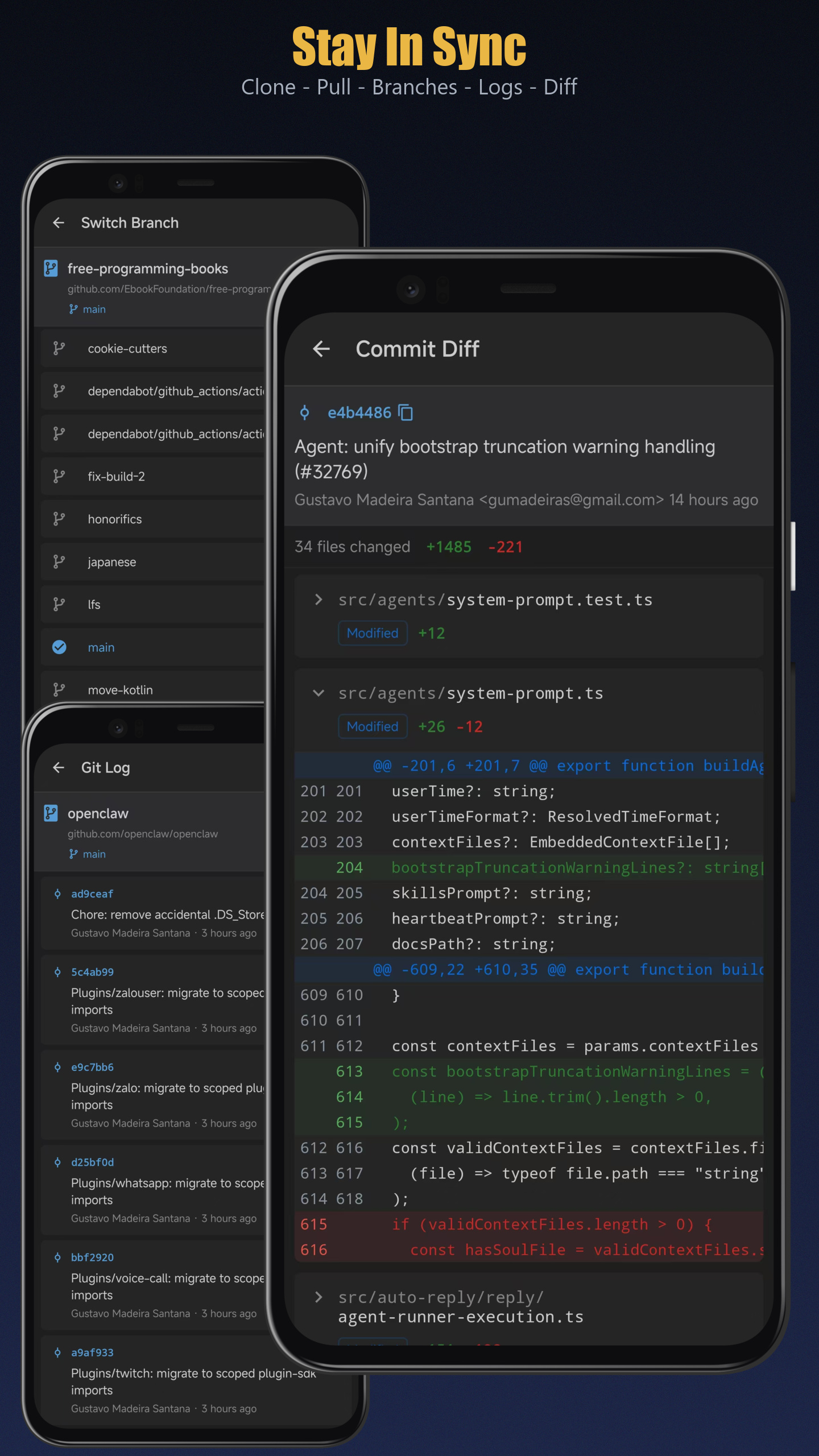Select the fix-build-2 branch
The height and width of the screenshot is (1456, 819).
pos(154,476)
